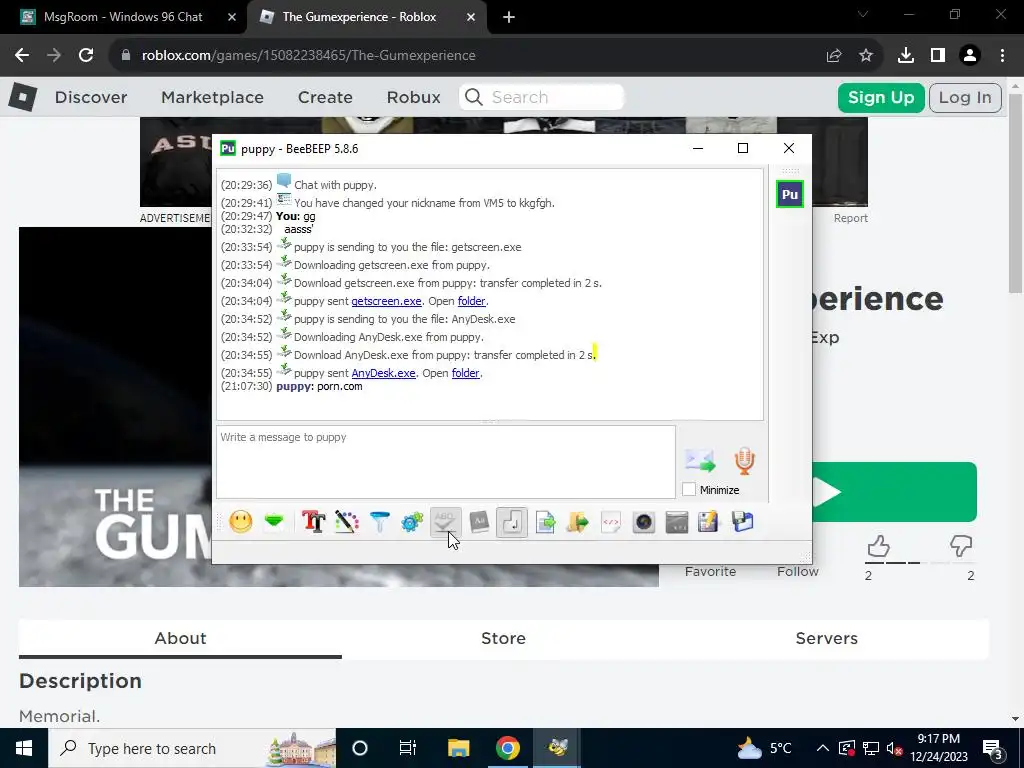Screen dimensions: 1024x768
Task: Toggle Chrome side panel icon
Action: coord(938,56)
